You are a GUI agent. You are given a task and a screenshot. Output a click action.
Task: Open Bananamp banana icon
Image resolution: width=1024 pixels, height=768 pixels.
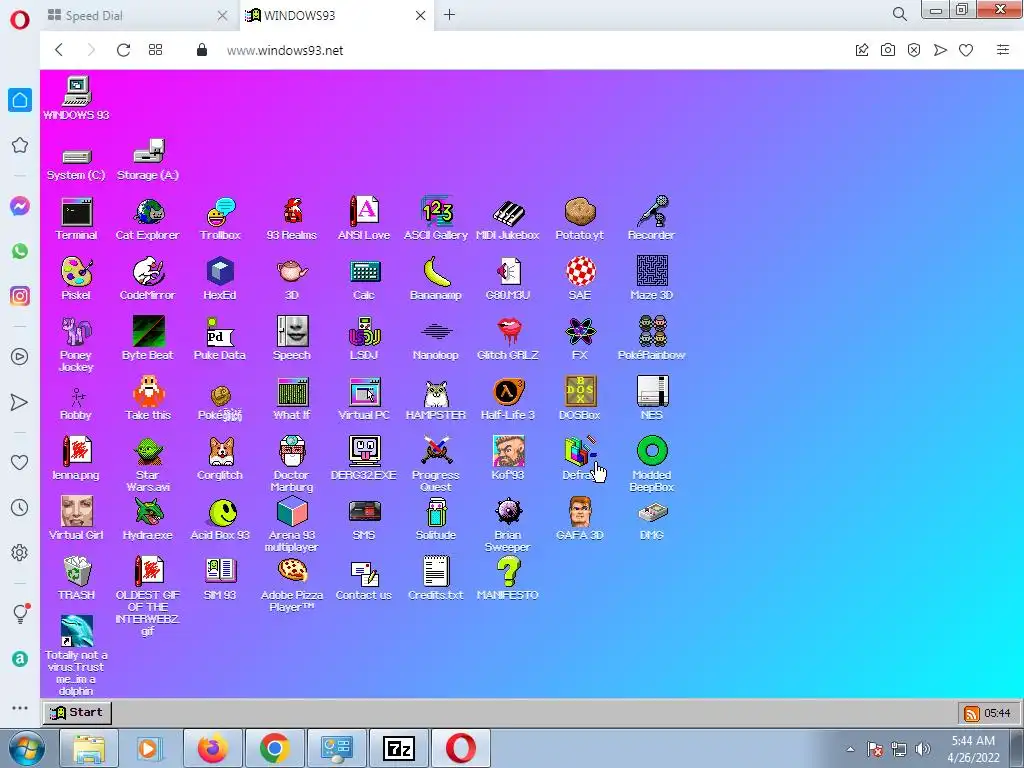tap(436, 280)
